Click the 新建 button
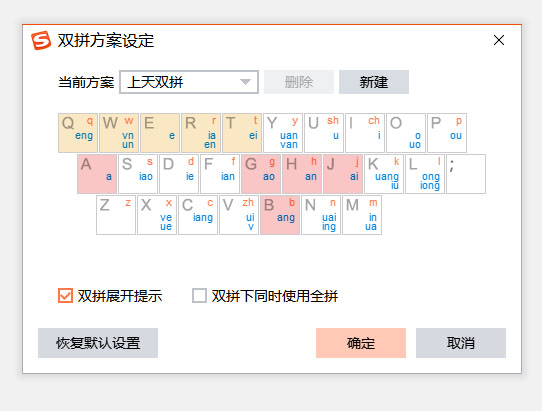The width and height of the screenshot is (542, 411). click(374, 82)
